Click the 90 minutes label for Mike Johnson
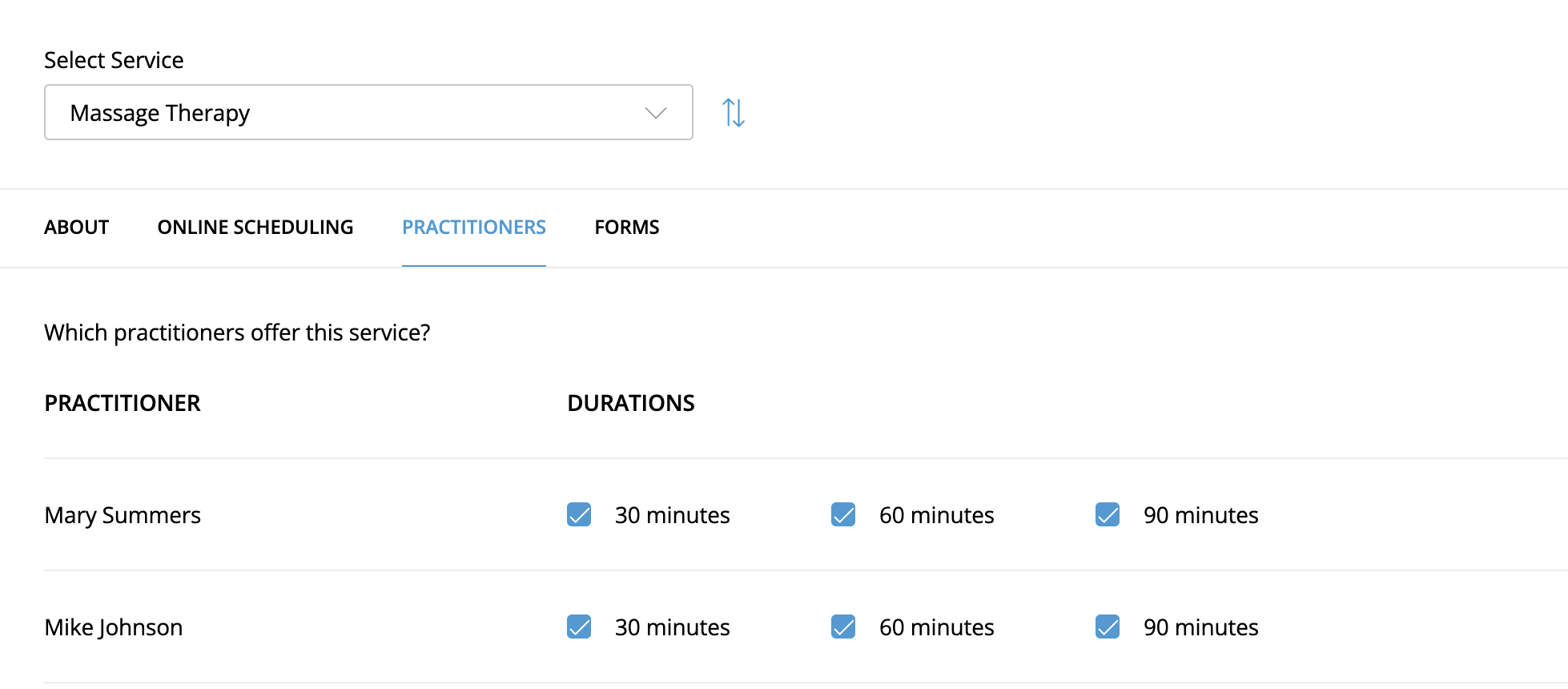This screenshot has width=1568, height=689. point(1201,627)
